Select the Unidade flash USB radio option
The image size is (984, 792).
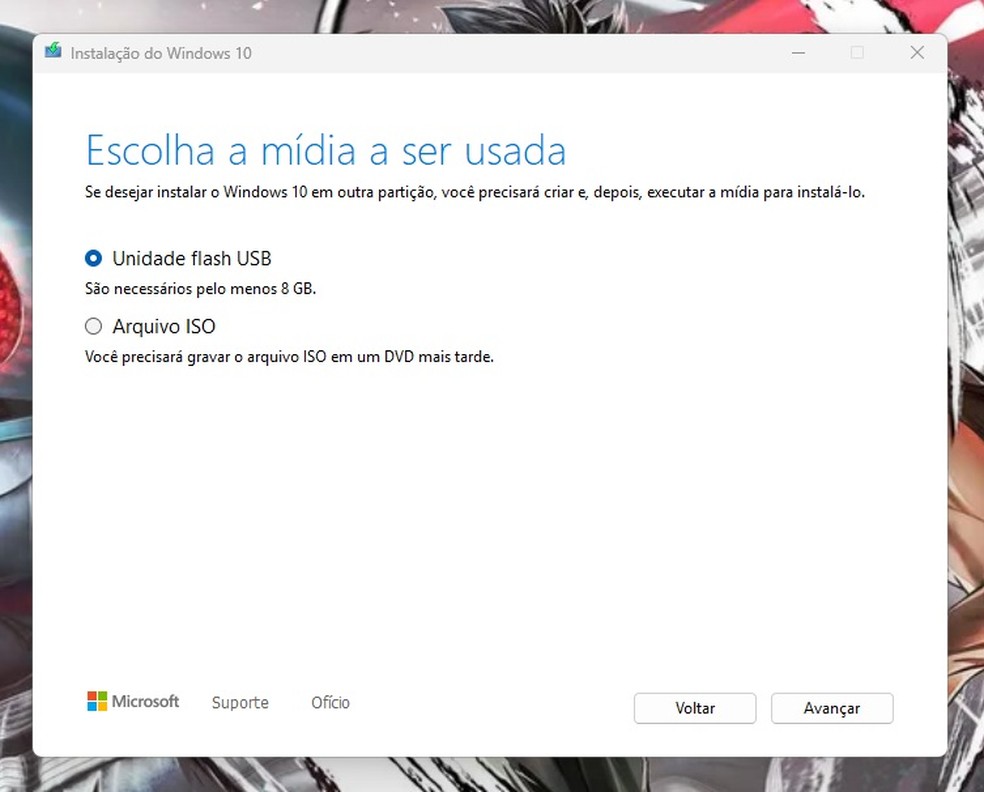(94, 258)
